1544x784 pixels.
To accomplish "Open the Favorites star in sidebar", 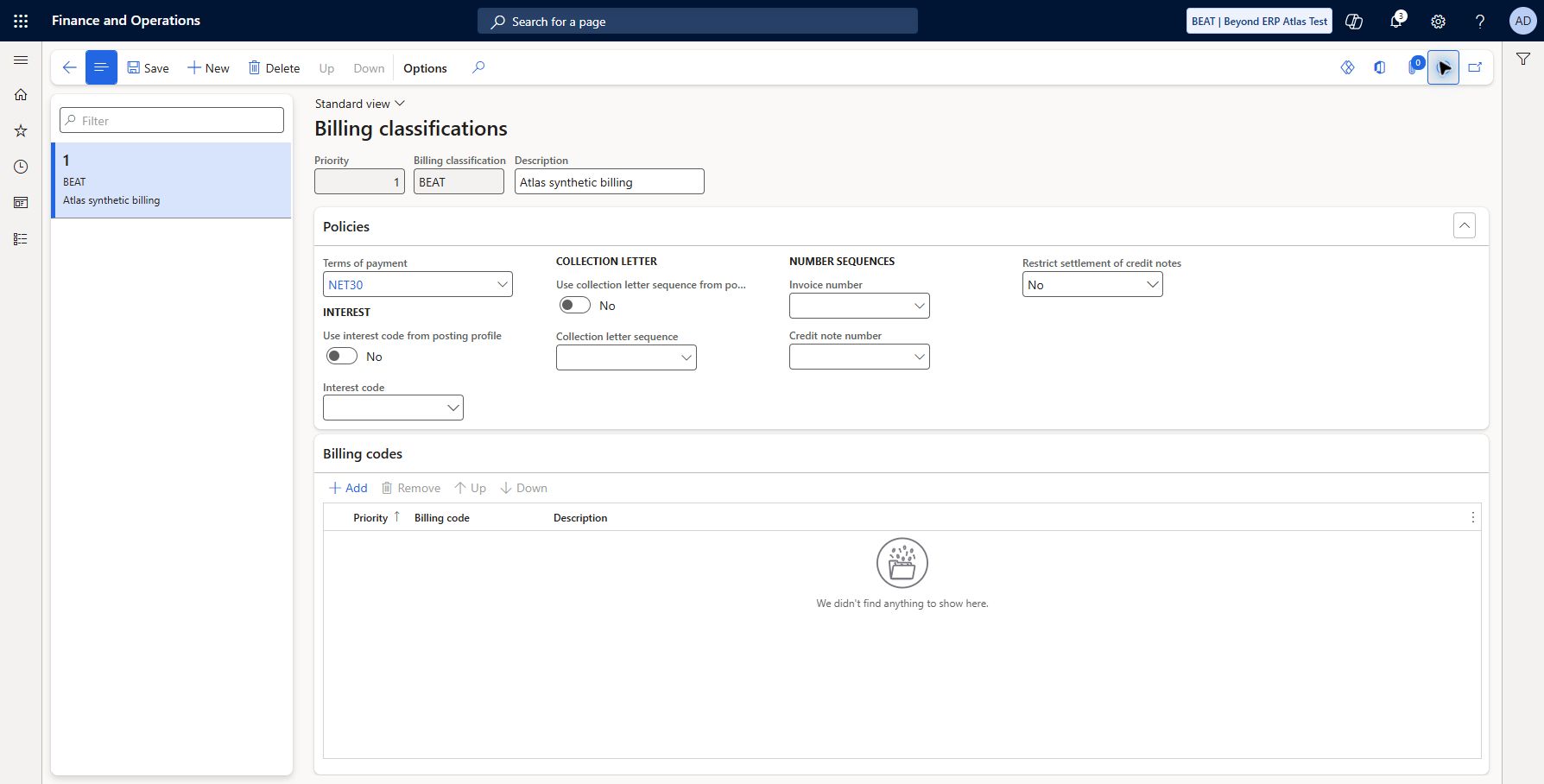I will (21, 131).
